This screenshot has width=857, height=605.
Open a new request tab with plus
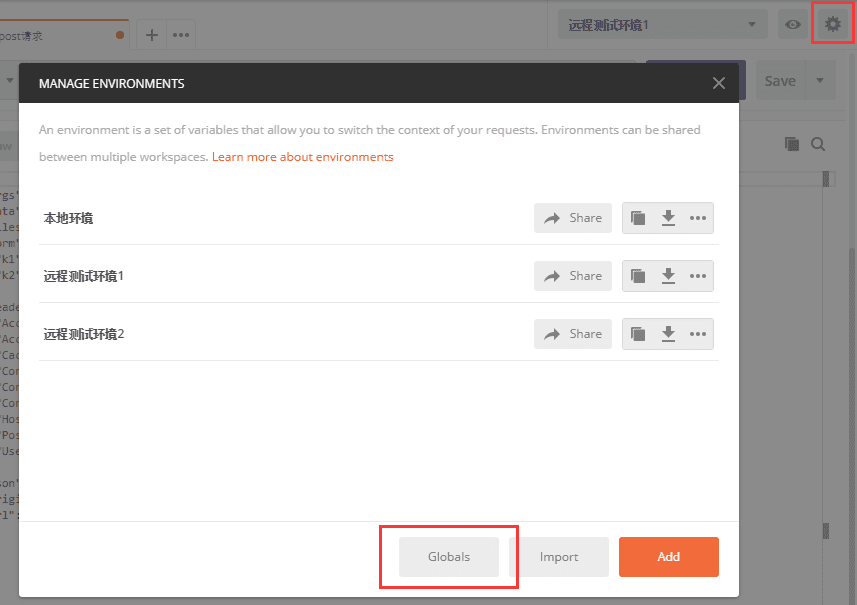151,35
